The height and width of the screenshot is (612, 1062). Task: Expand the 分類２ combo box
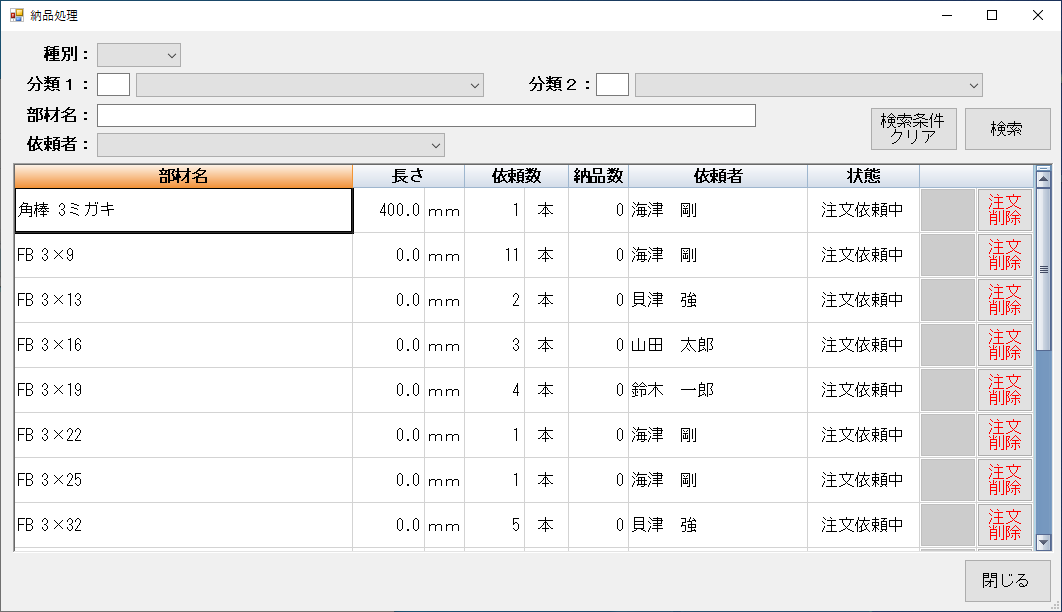point(973,85)
